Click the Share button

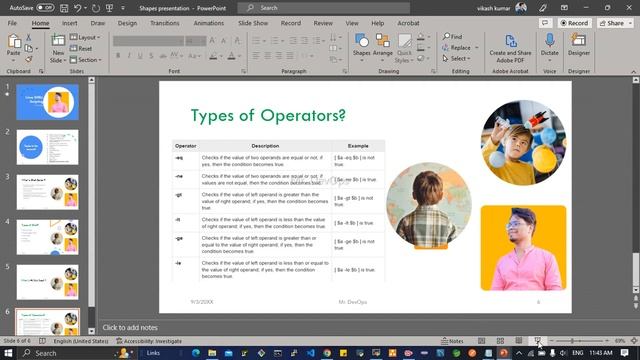615,23
